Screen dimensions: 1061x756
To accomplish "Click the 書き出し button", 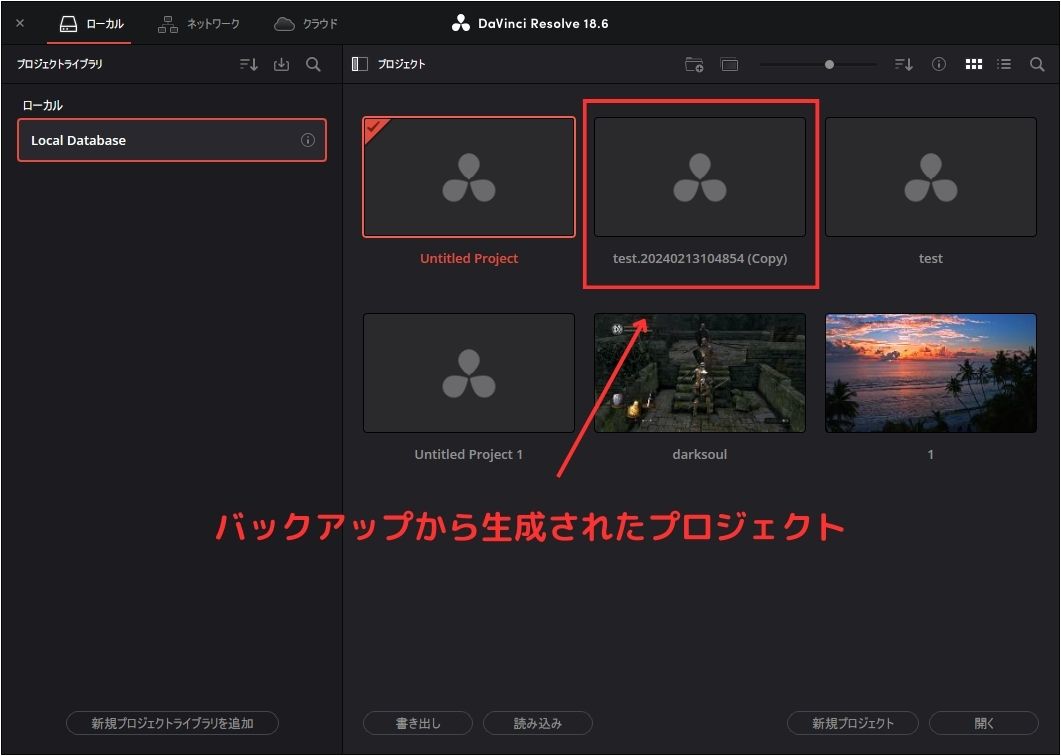I will point(417,723).
